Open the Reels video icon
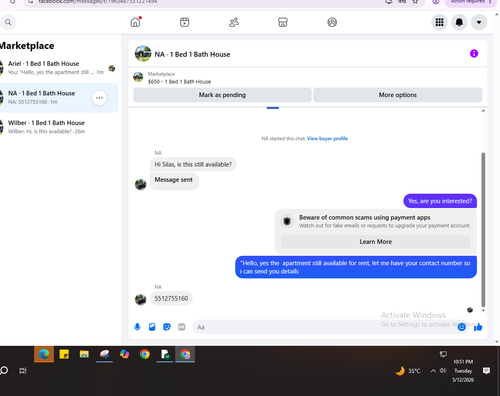Viewport: 500px width, 396px height. pos(184,22)
